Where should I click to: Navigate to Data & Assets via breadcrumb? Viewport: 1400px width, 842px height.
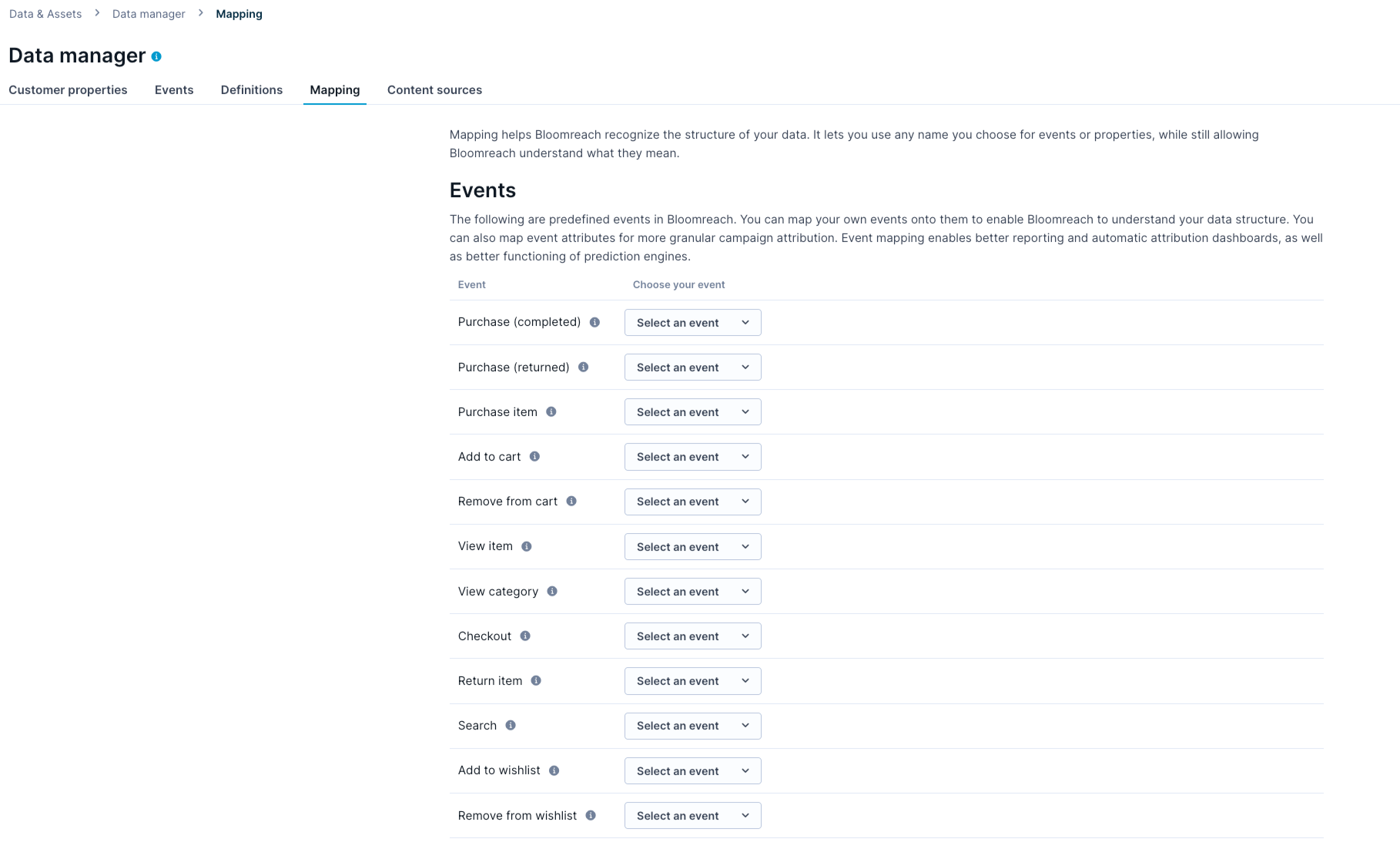pyautogui.click(x=45, y=13)
